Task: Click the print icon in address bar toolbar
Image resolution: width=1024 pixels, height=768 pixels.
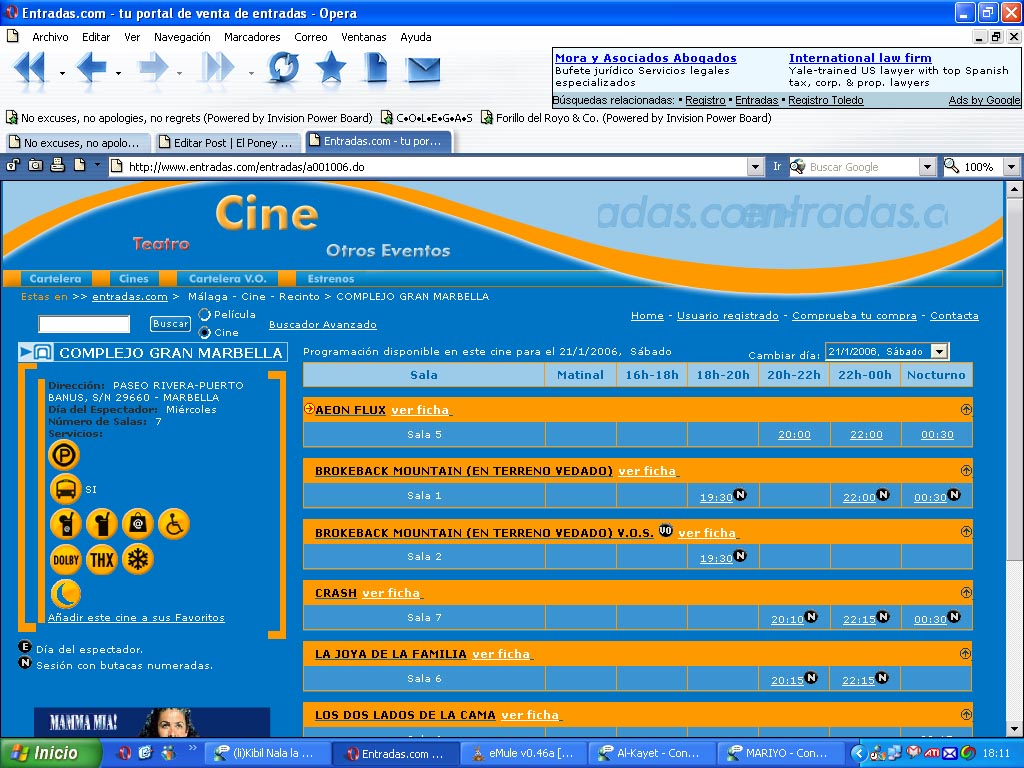Action: 57,165
